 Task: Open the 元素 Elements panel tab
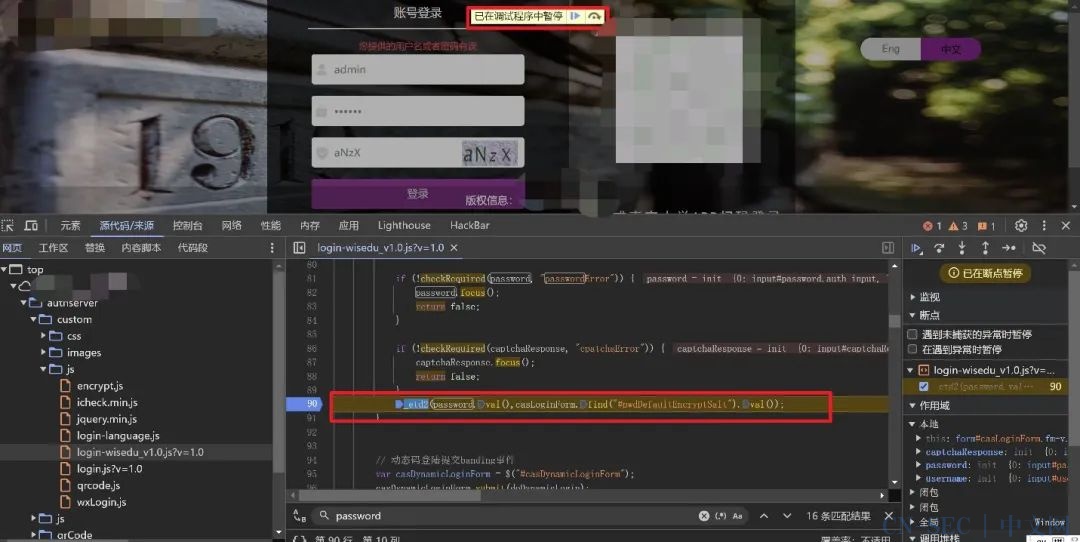(70, 225)
